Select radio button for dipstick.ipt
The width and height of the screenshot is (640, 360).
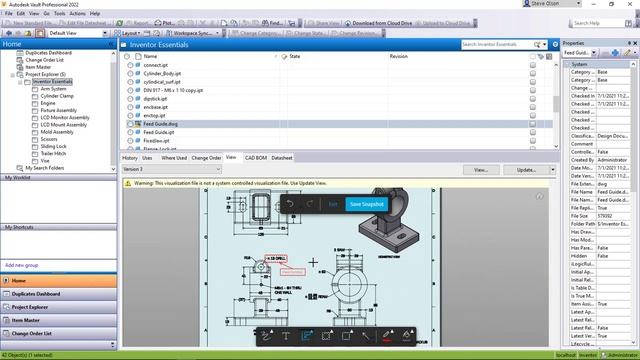click(x=130, y=99)
